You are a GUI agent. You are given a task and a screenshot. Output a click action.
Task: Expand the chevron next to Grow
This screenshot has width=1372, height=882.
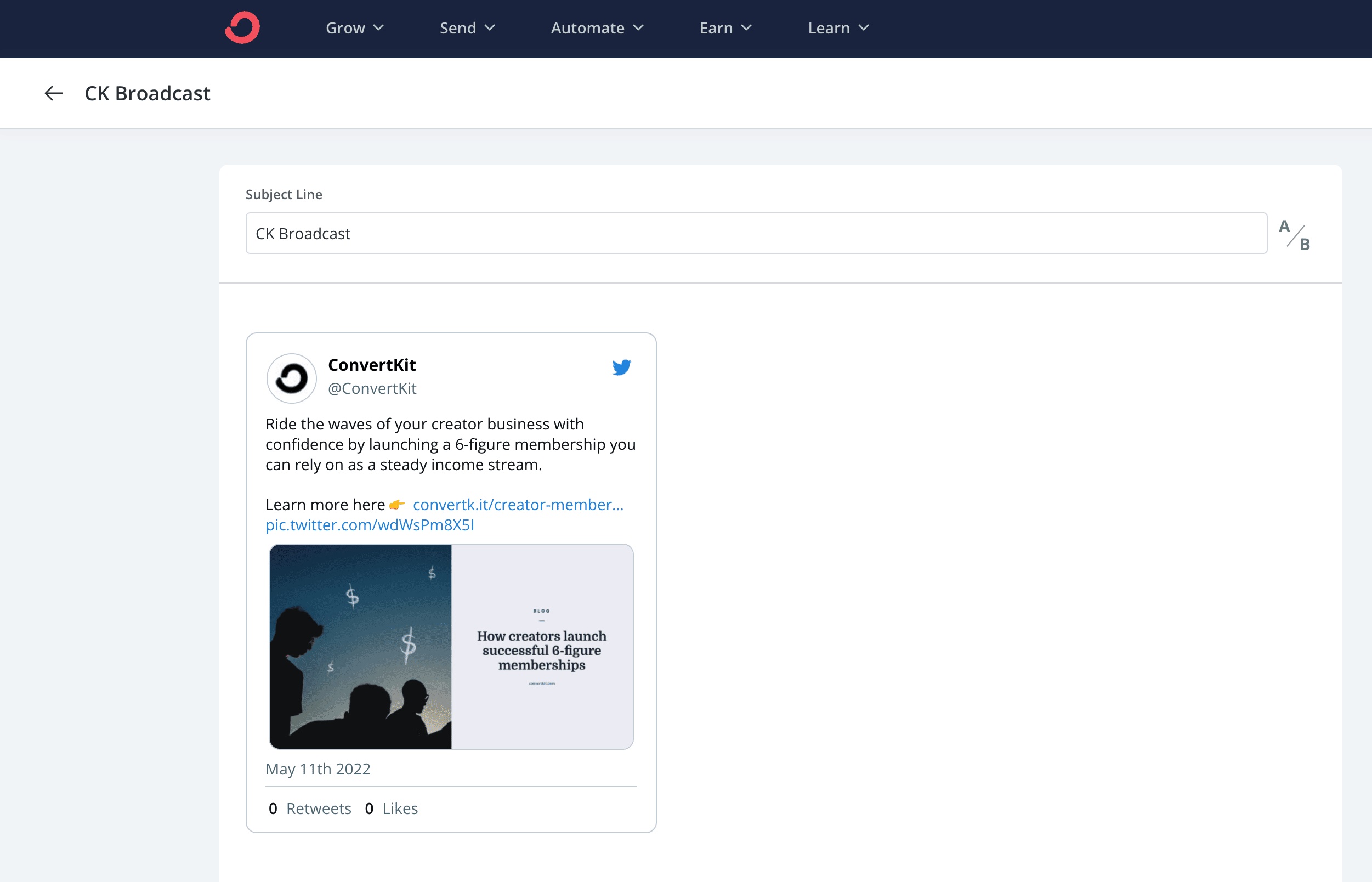pyautogui.click(x=378, y=27)
